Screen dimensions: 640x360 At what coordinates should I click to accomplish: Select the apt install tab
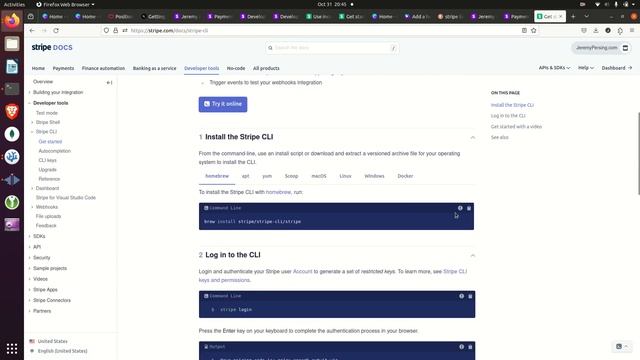coord(245,176)
